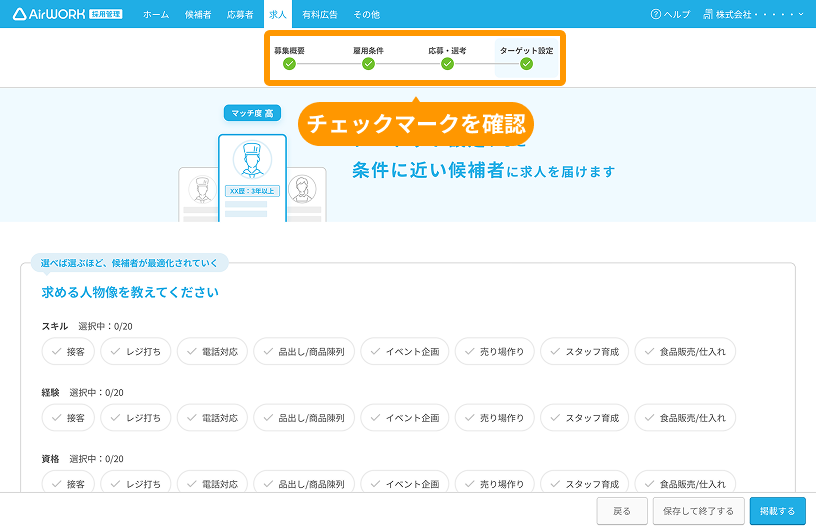This screenshot has height=531, width=816.
Task: Select スタッフ育成 chip under 経験
Action: click(584, 418)
